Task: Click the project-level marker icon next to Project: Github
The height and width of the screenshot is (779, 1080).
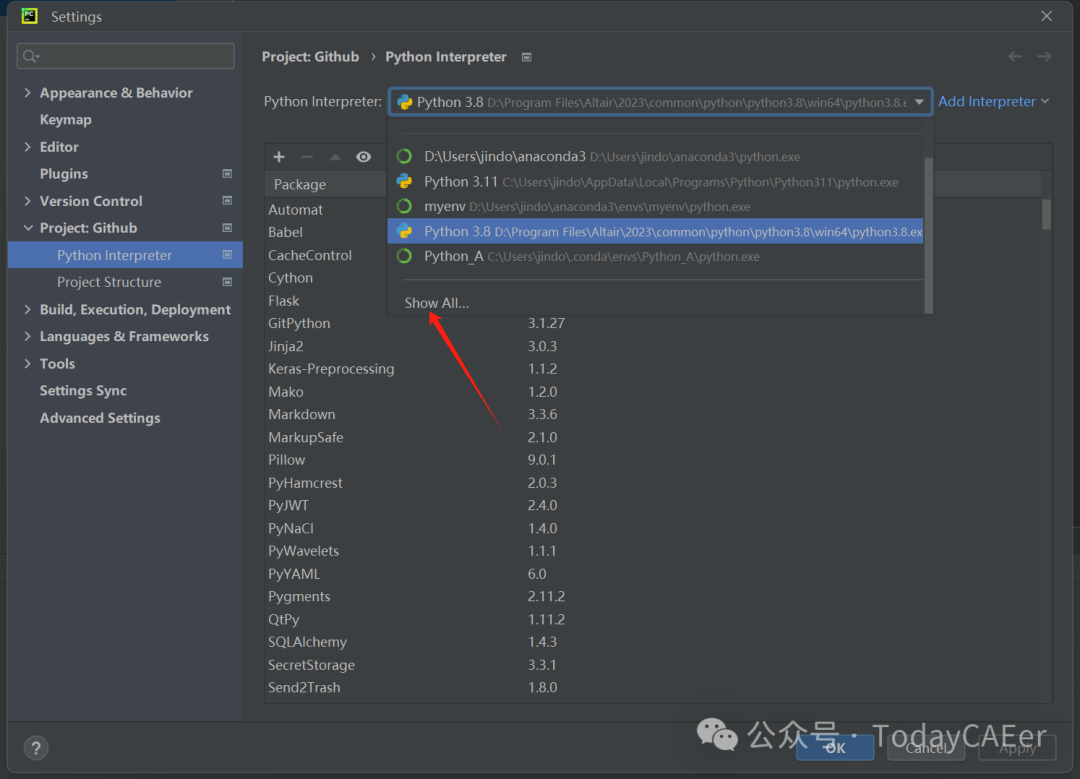Action: tap(227, 228)
